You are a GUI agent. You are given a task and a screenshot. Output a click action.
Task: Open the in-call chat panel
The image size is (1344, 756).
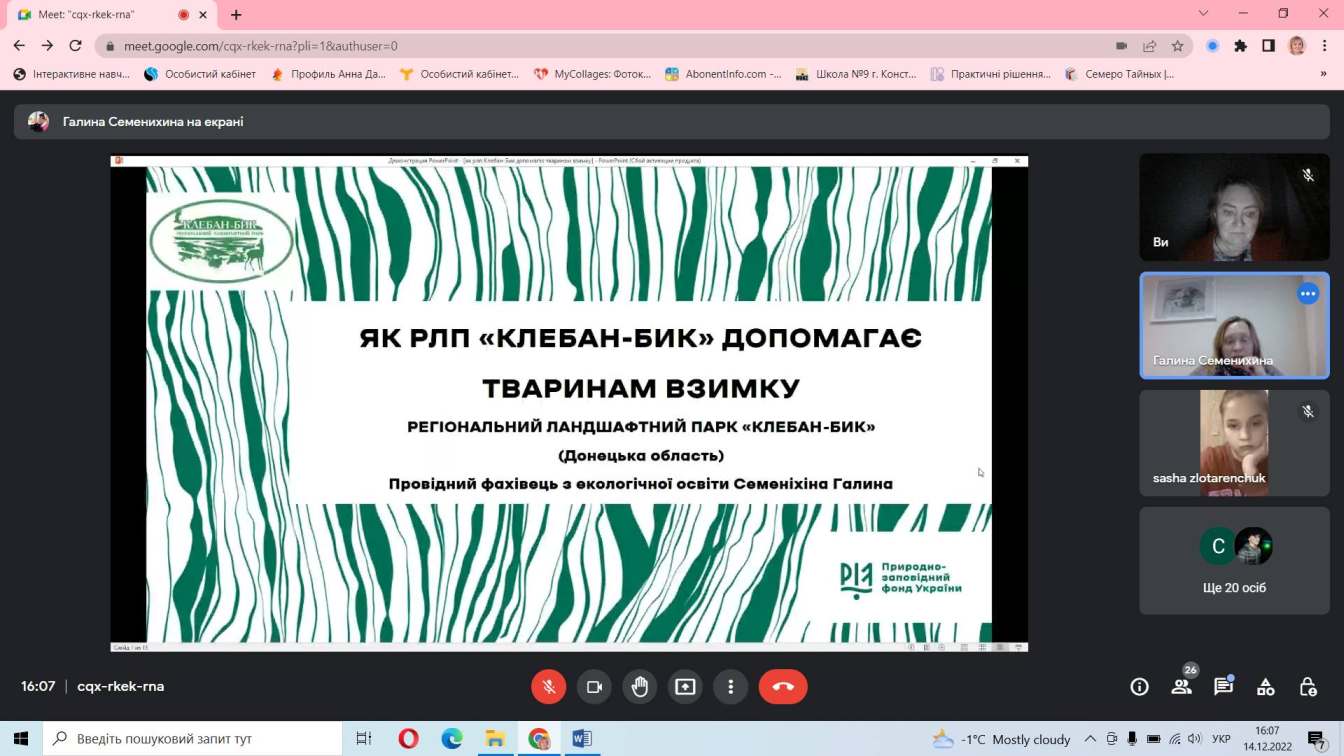click(x=1223, y=686)
